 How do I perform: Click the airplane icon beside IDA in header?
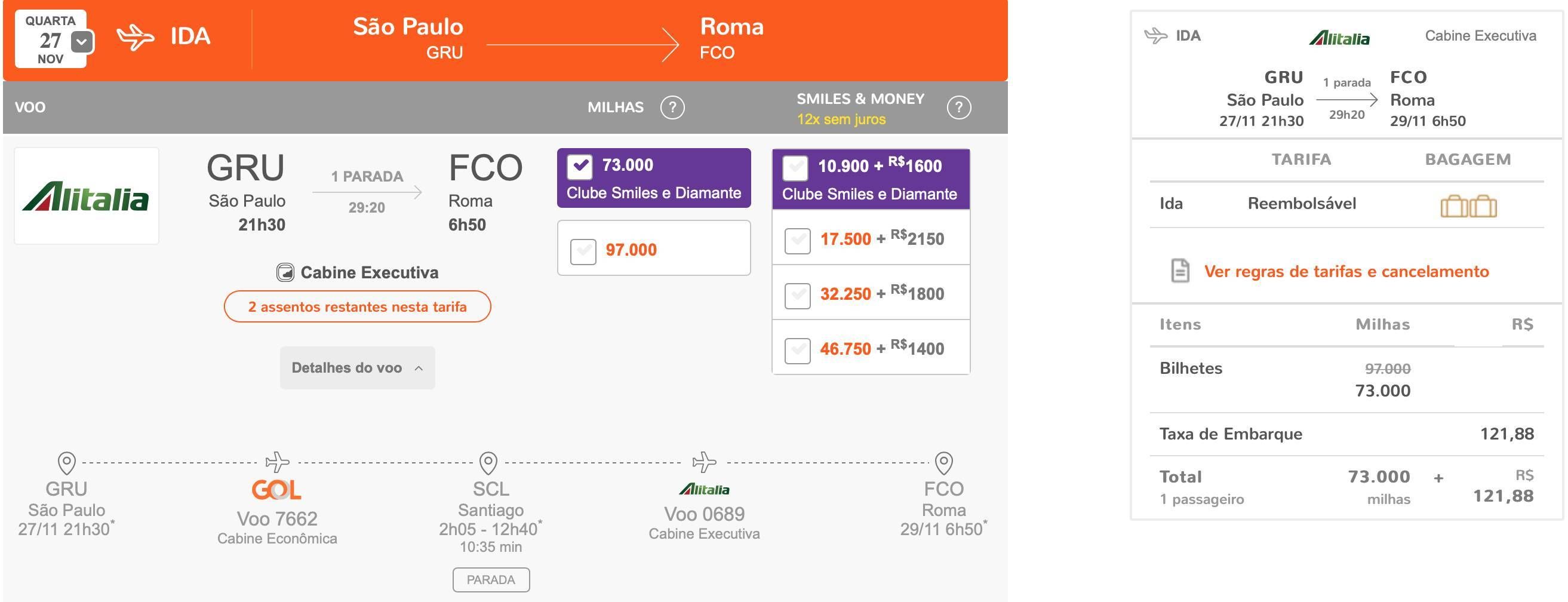(x=135, y=37)
